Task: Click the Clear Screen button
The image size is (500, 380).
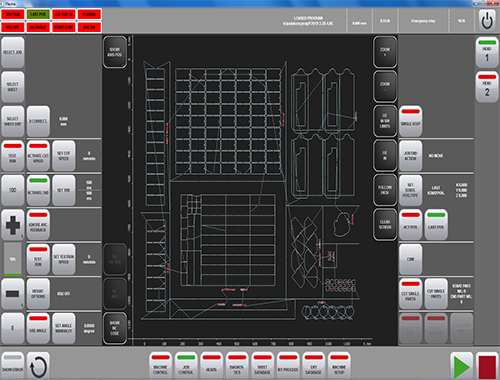Action: (385, 224)
